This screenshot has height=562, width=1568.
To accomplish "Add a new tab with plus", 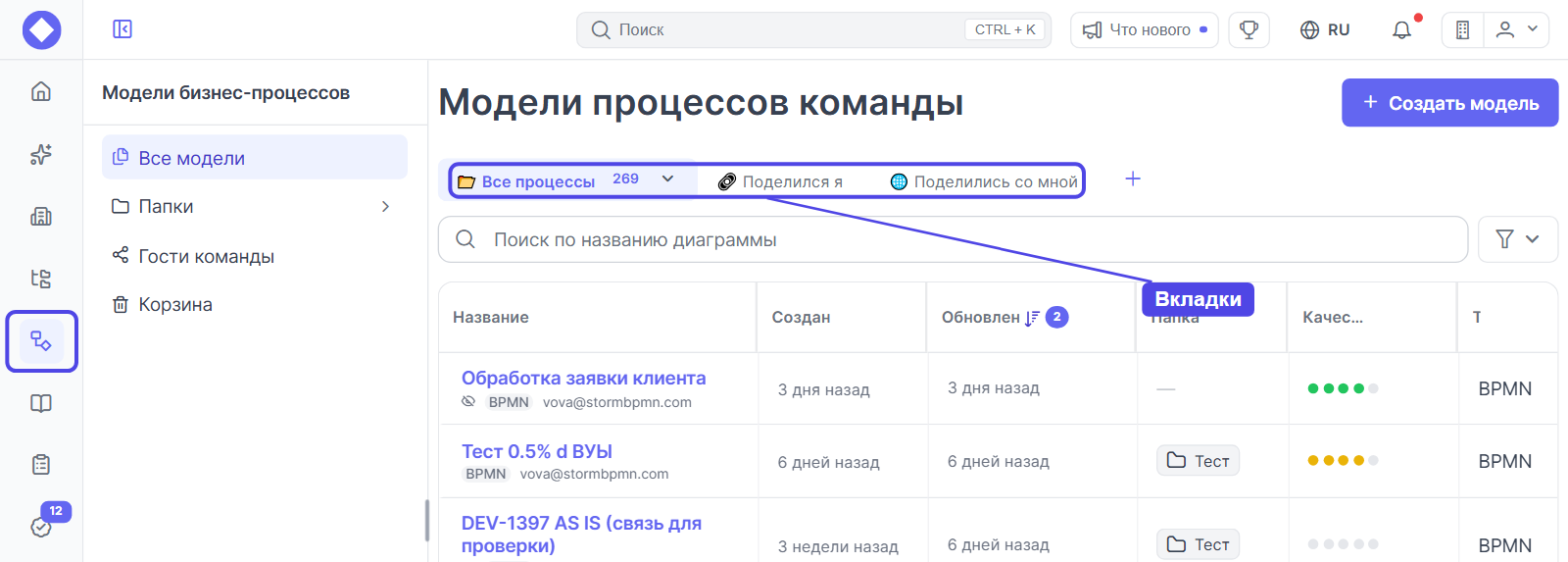I will pyautogui.click(x=1133, y=179).
